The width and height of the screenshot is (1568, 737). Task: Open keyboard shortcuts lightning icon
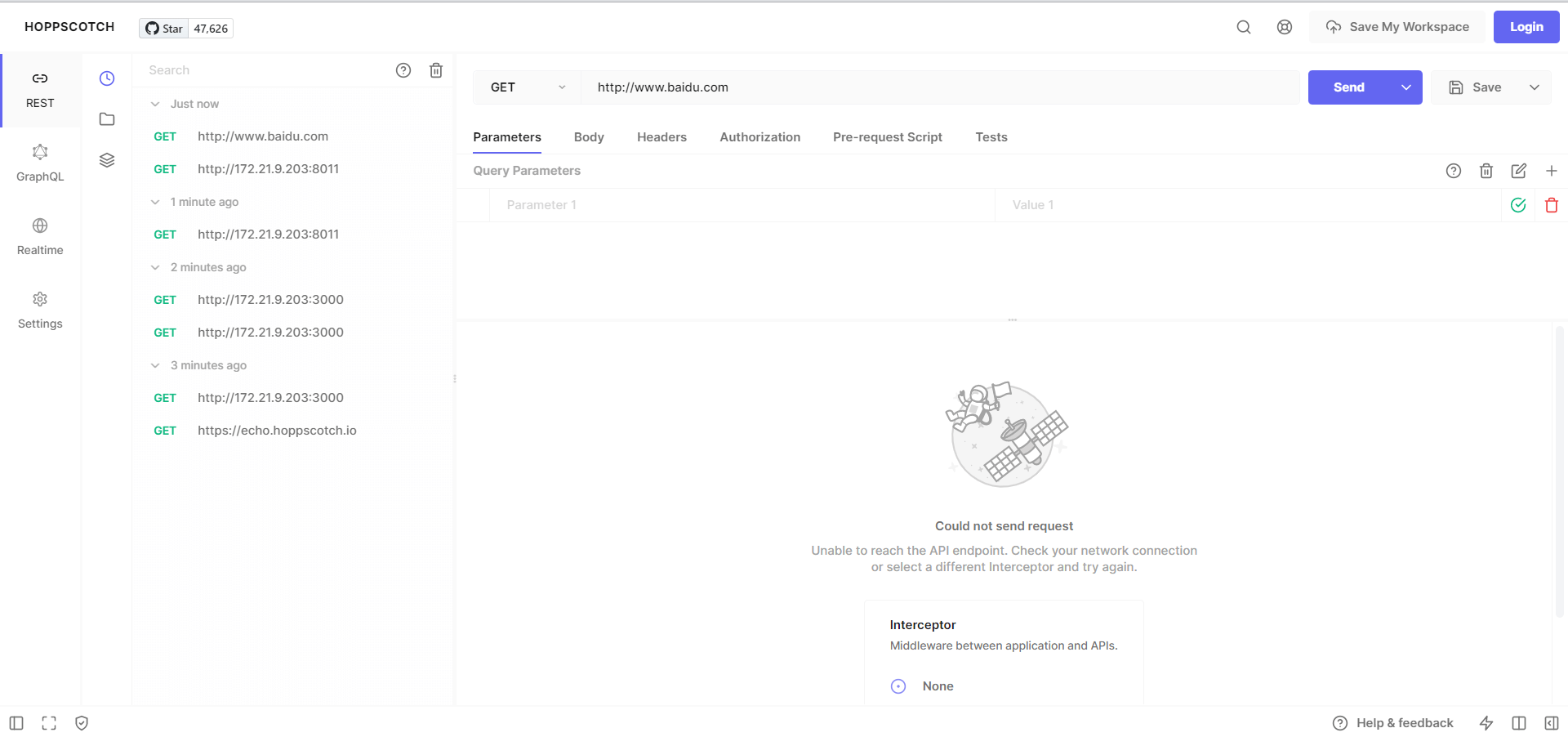[x=1486, y=722]
